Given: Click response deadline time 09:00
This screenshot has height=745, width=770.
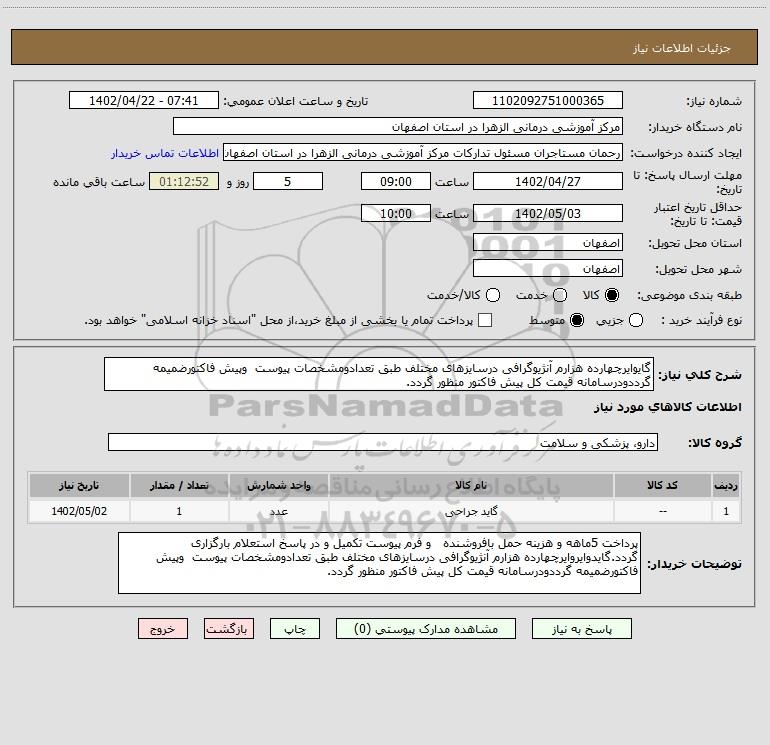Looking at the screenshot, I should [x=396, y=181].
